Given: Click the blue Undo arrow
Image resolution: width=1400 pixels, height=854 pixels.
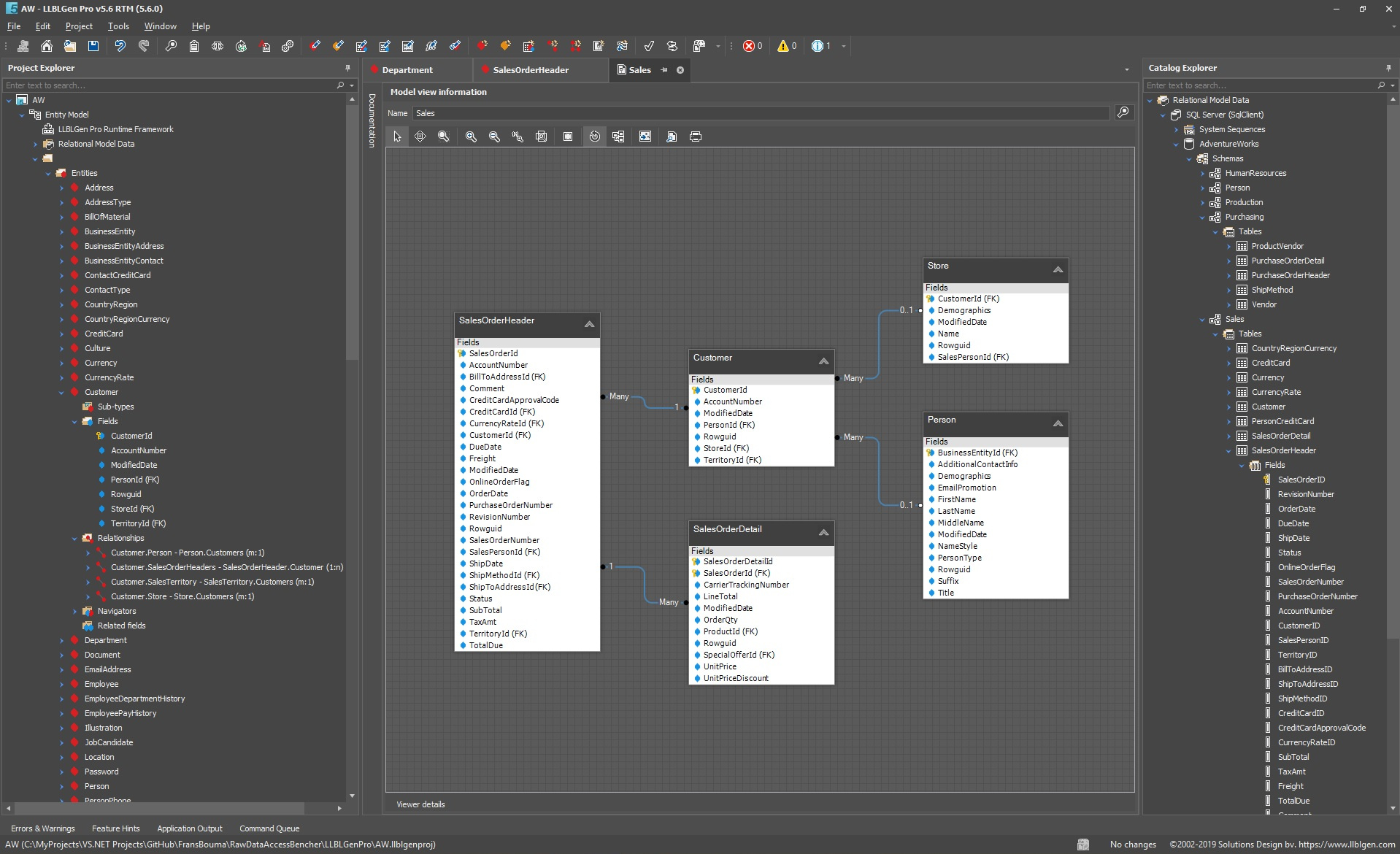Looking at the screenshot, I should click(x=120, y=46).
